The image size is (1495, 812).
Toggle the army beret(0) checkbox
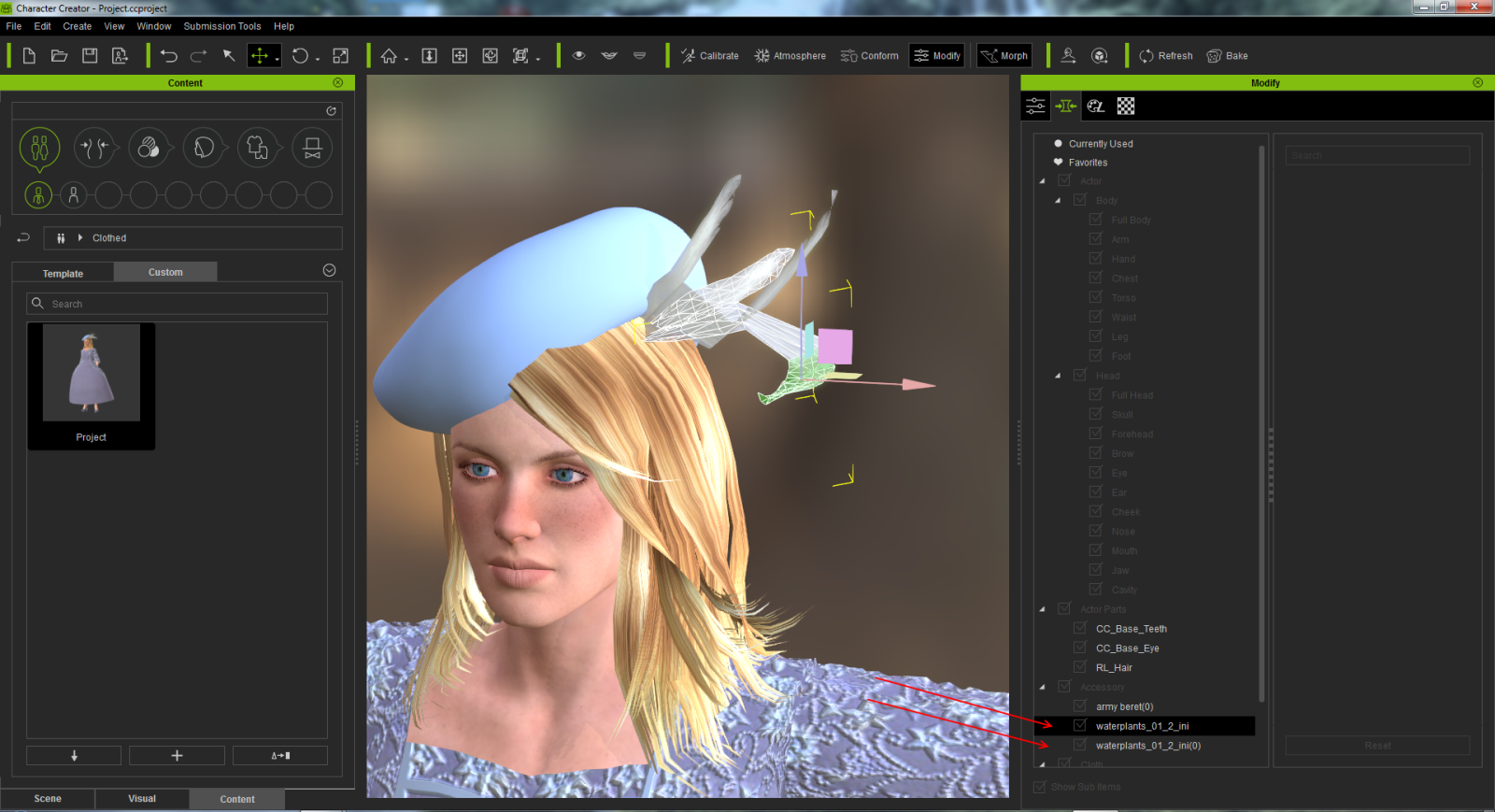click(1080, 705)
